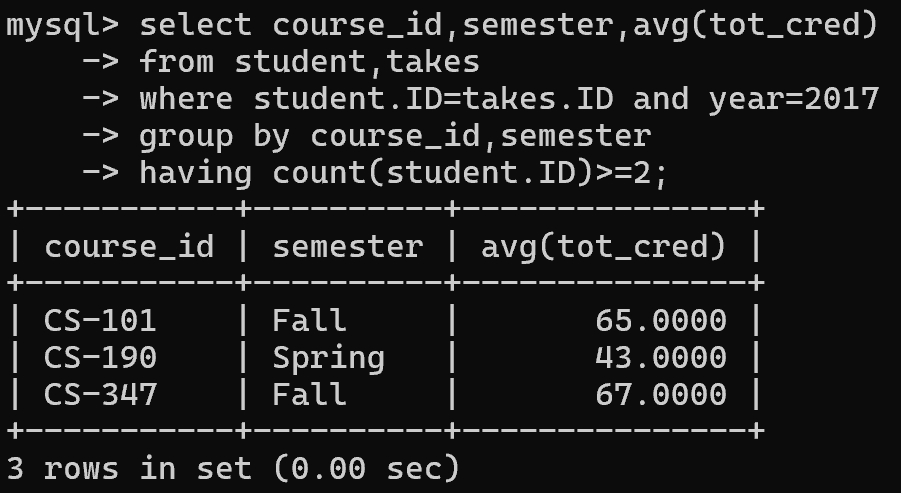Click the having keyword in the query
Viewport: 901px width, 493px height.
195,172
